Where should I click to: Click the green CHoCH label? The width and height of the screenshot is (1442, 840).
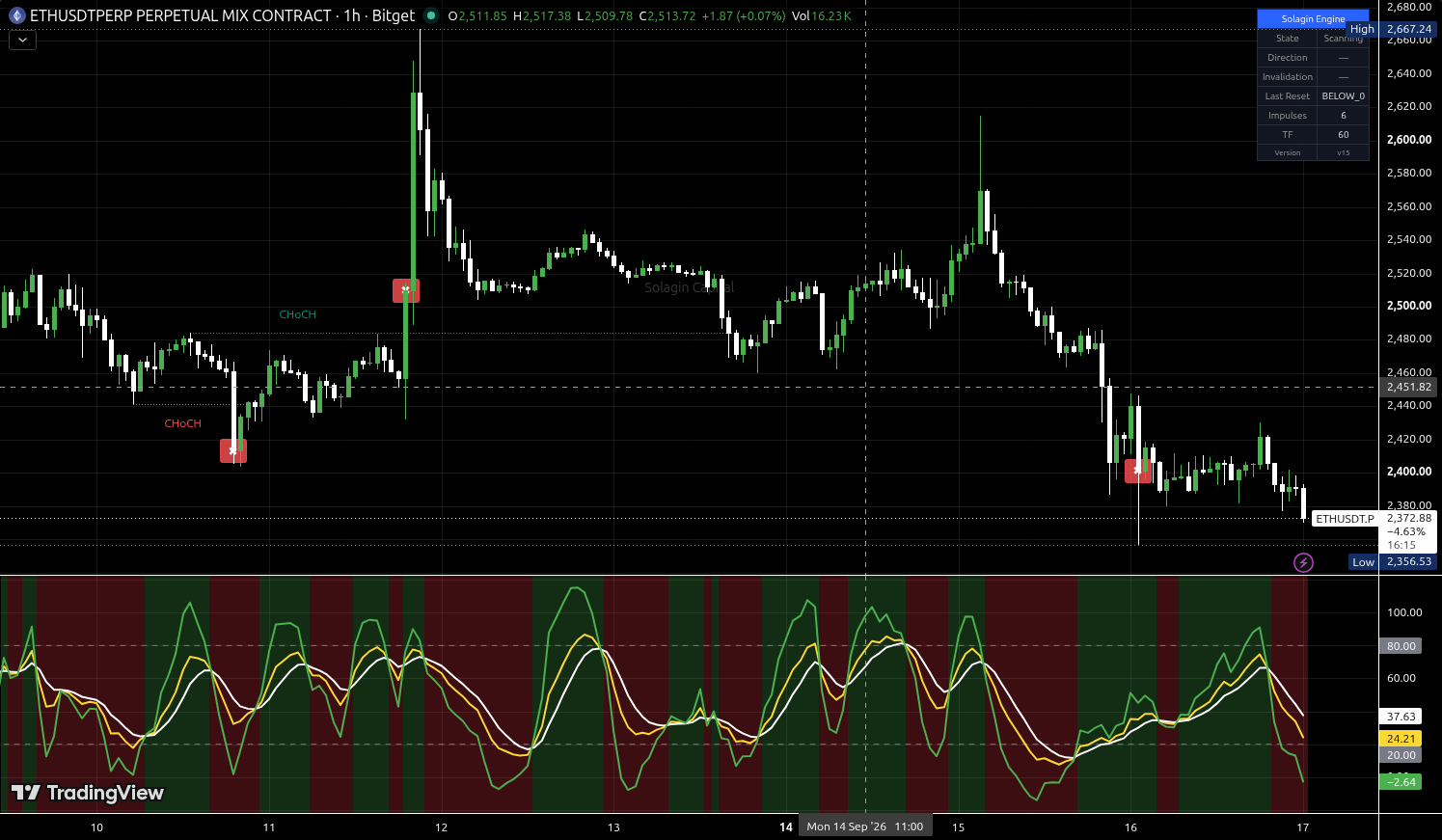click(297, 314)
